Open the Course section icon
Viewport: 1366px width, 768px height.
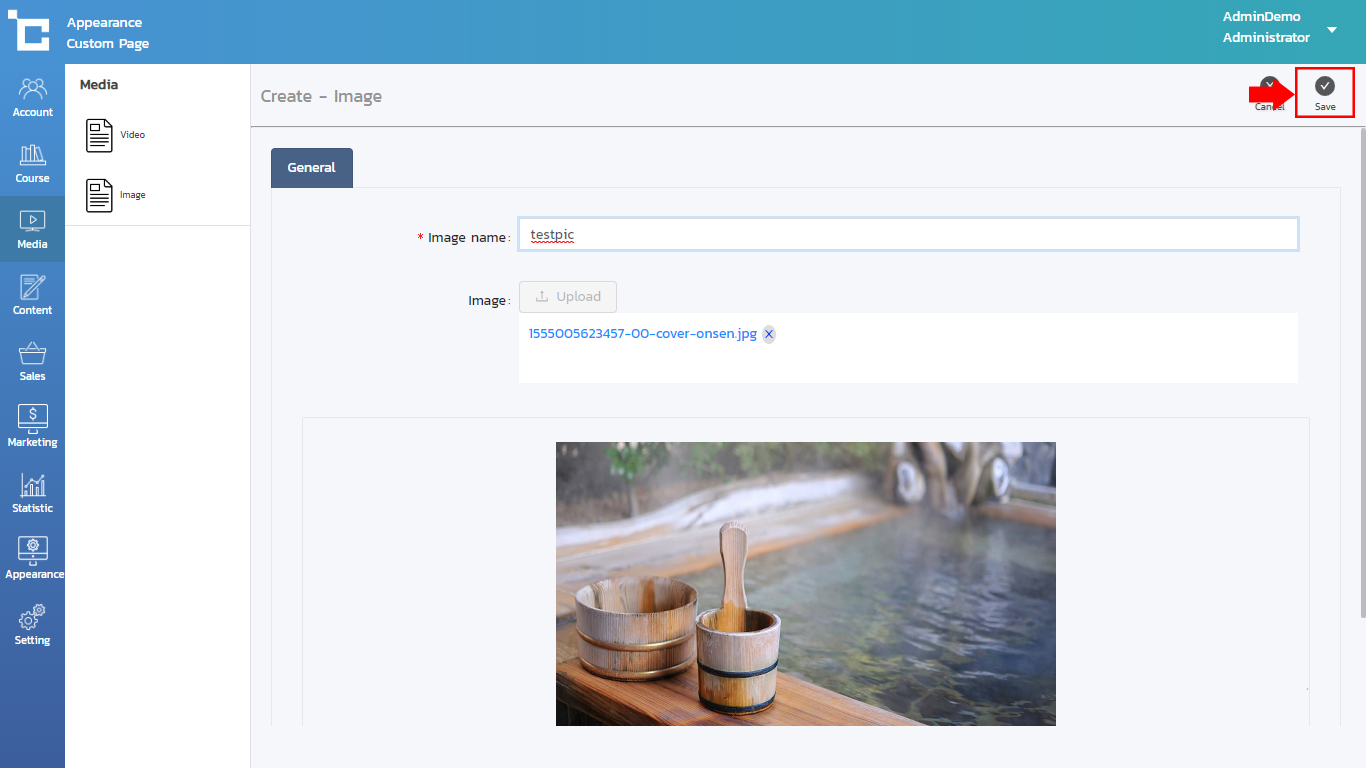pos(32,163)
